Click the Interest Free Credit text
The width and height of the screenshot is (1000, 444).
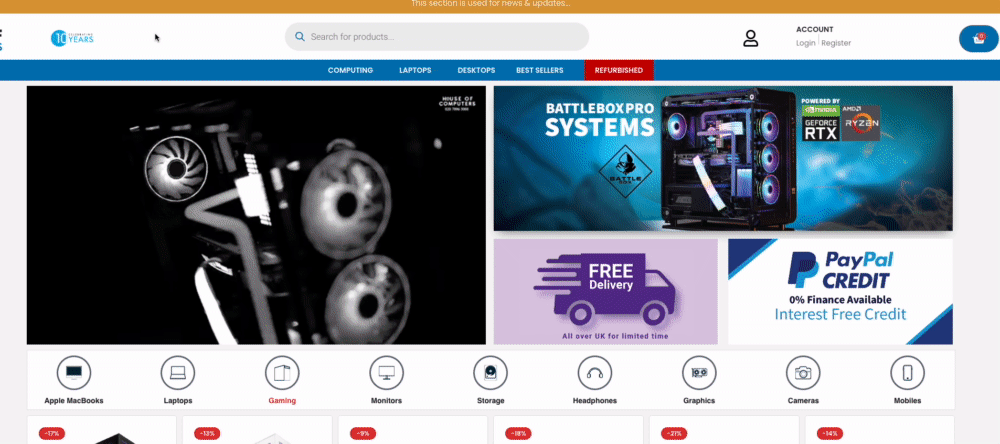pos(841,314)
